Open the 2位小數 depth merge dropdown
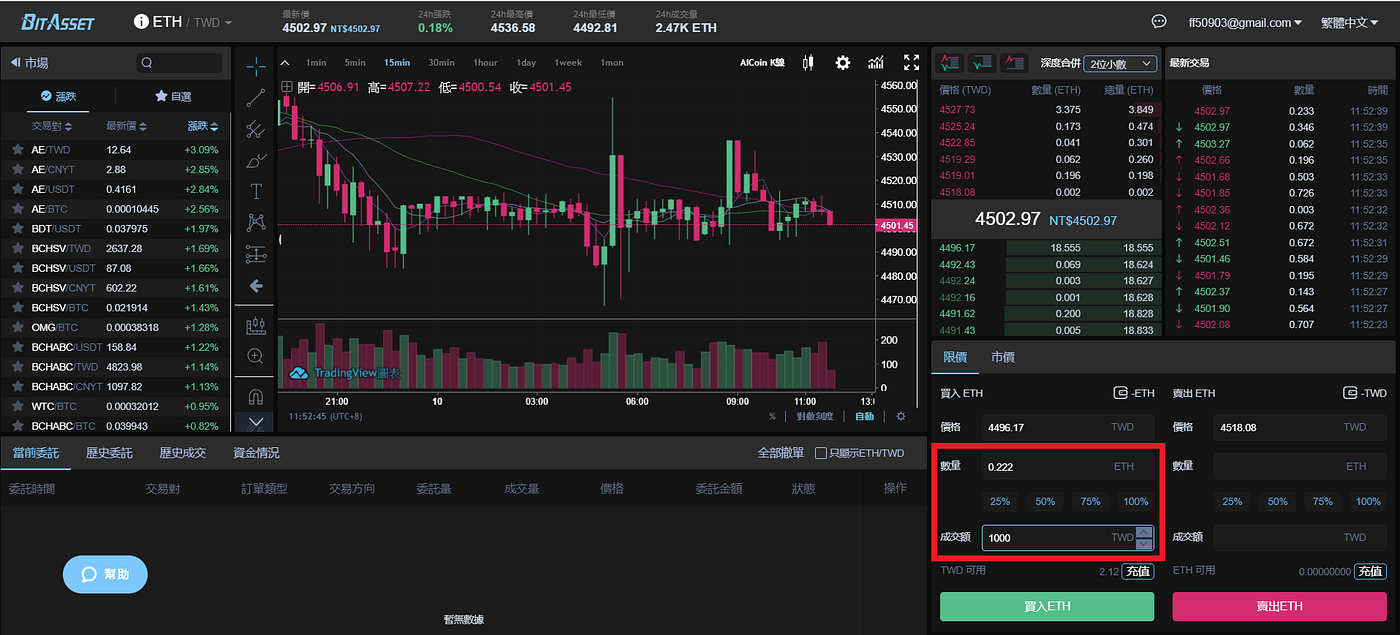The width and height of the screenshot is (1400, 635). click(x=1119, y=63)
